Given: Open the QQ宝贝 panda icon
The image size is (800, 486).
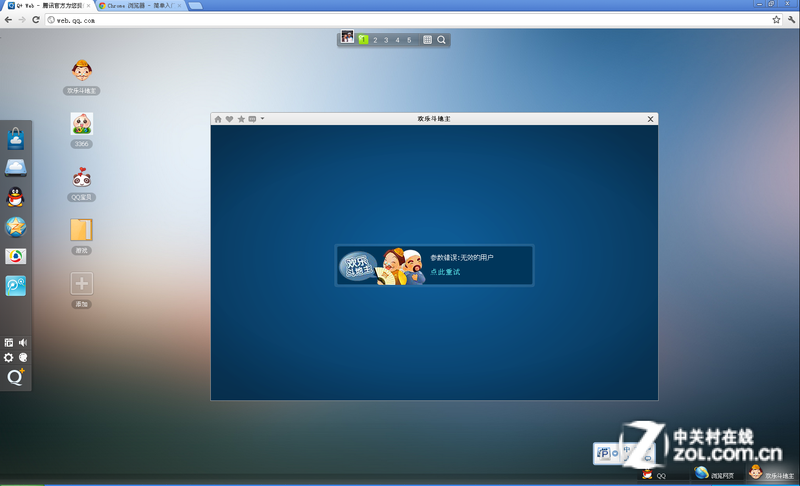Looking at the screenshot, I should [x=82, y=177].
